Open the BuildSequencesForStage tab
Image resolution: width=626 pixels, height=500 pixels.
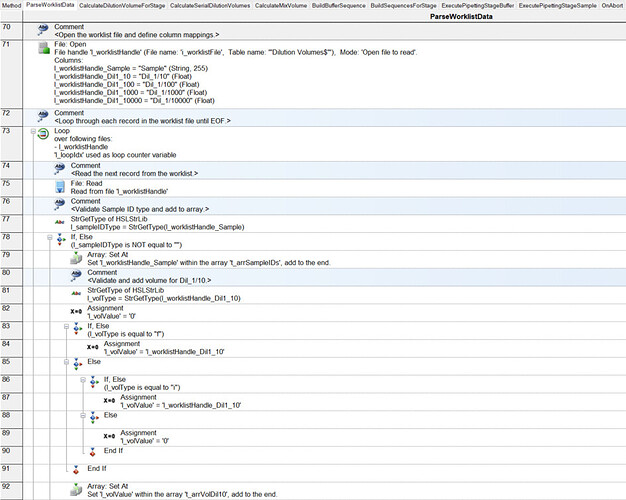pos(404,6)
